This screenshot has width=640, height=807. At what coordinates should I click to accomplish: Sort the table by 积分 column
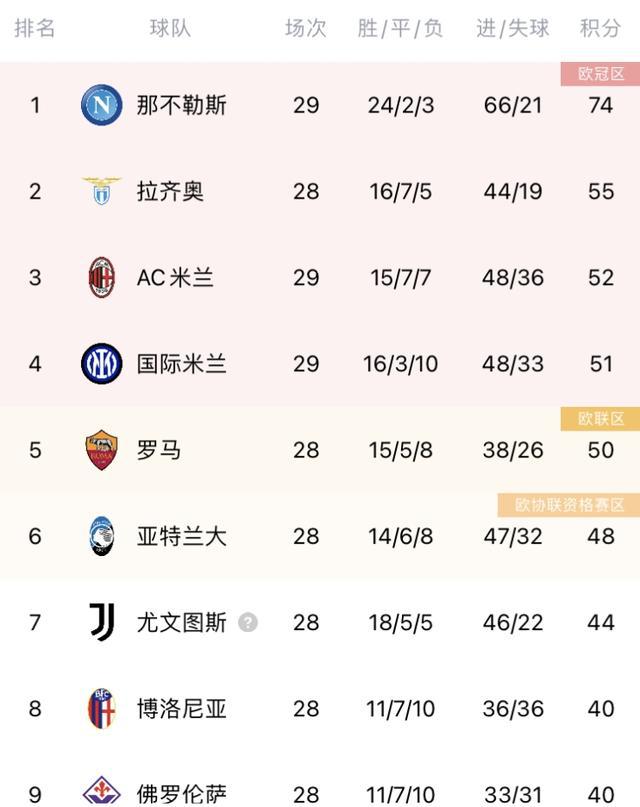599,30
